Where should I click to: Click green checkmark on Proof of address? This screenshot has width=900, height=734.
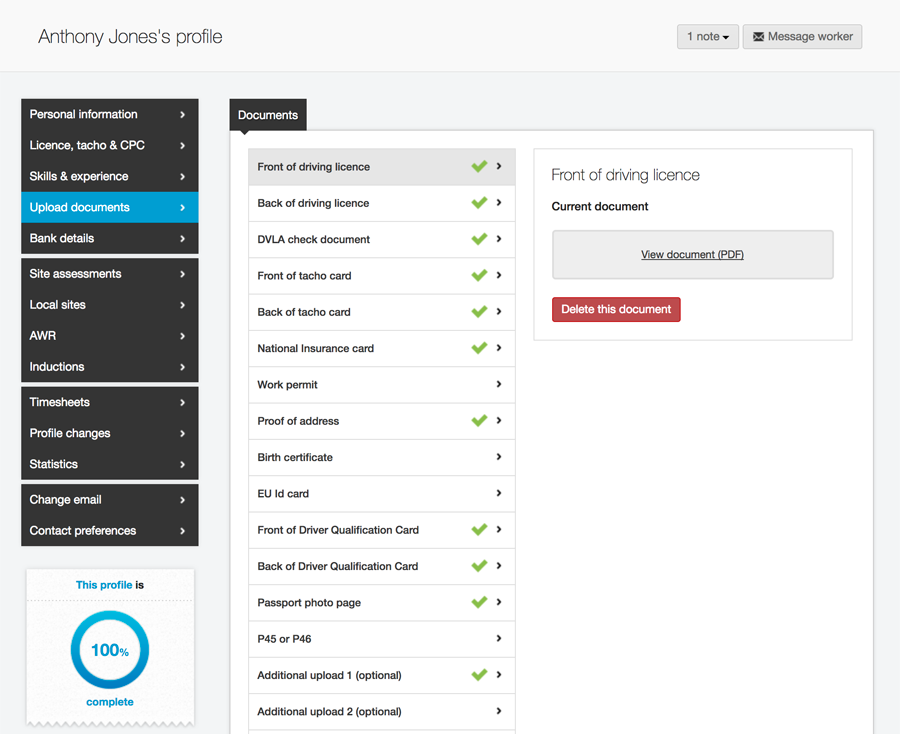[x=479, y=421]
